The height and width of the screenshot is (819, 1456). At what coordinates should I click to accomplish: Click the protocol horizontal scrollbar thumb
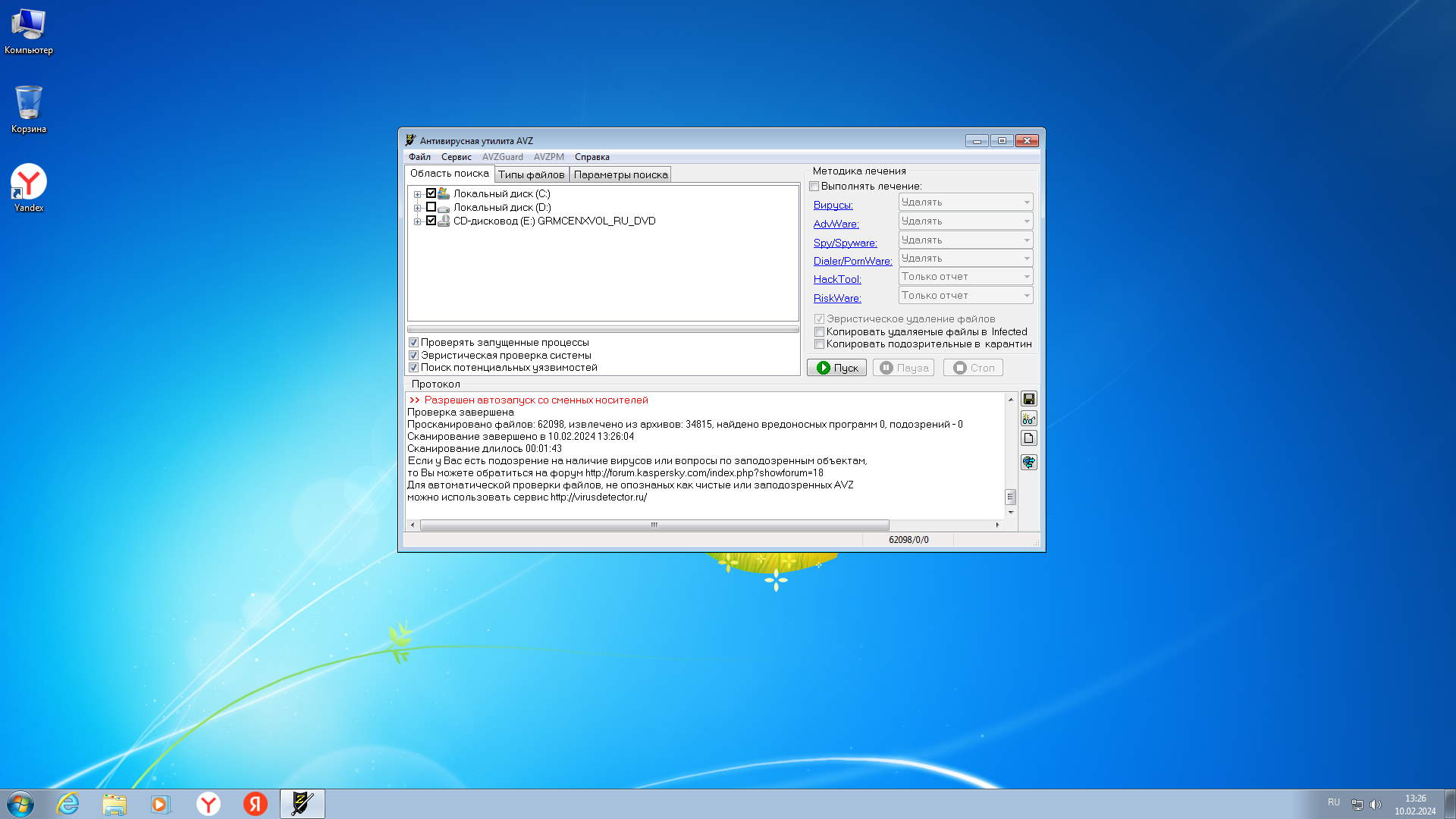(x=654, y=525)
